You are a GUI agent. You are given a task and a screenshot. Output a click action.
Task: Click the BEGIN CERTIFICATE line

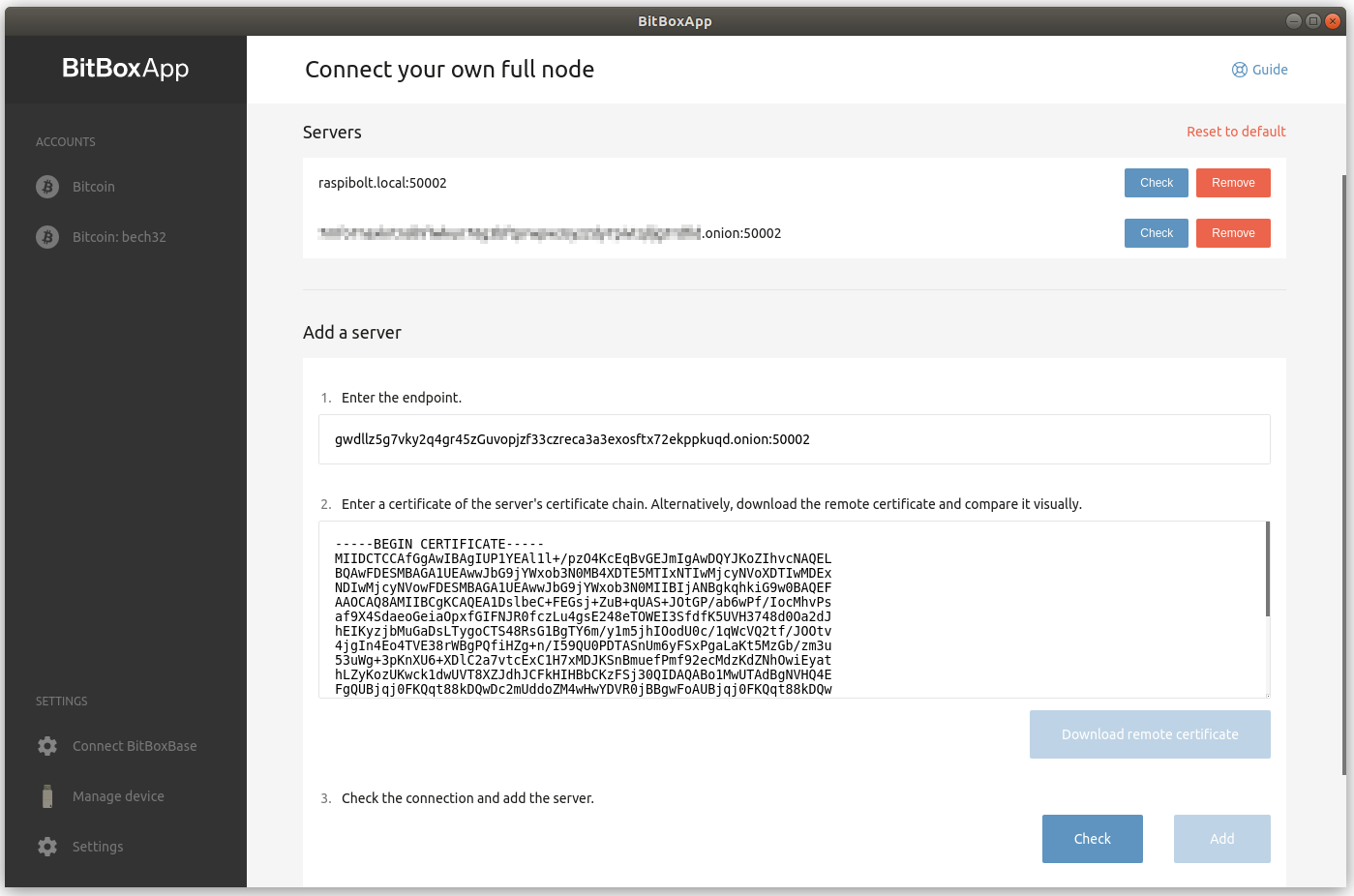439,544
